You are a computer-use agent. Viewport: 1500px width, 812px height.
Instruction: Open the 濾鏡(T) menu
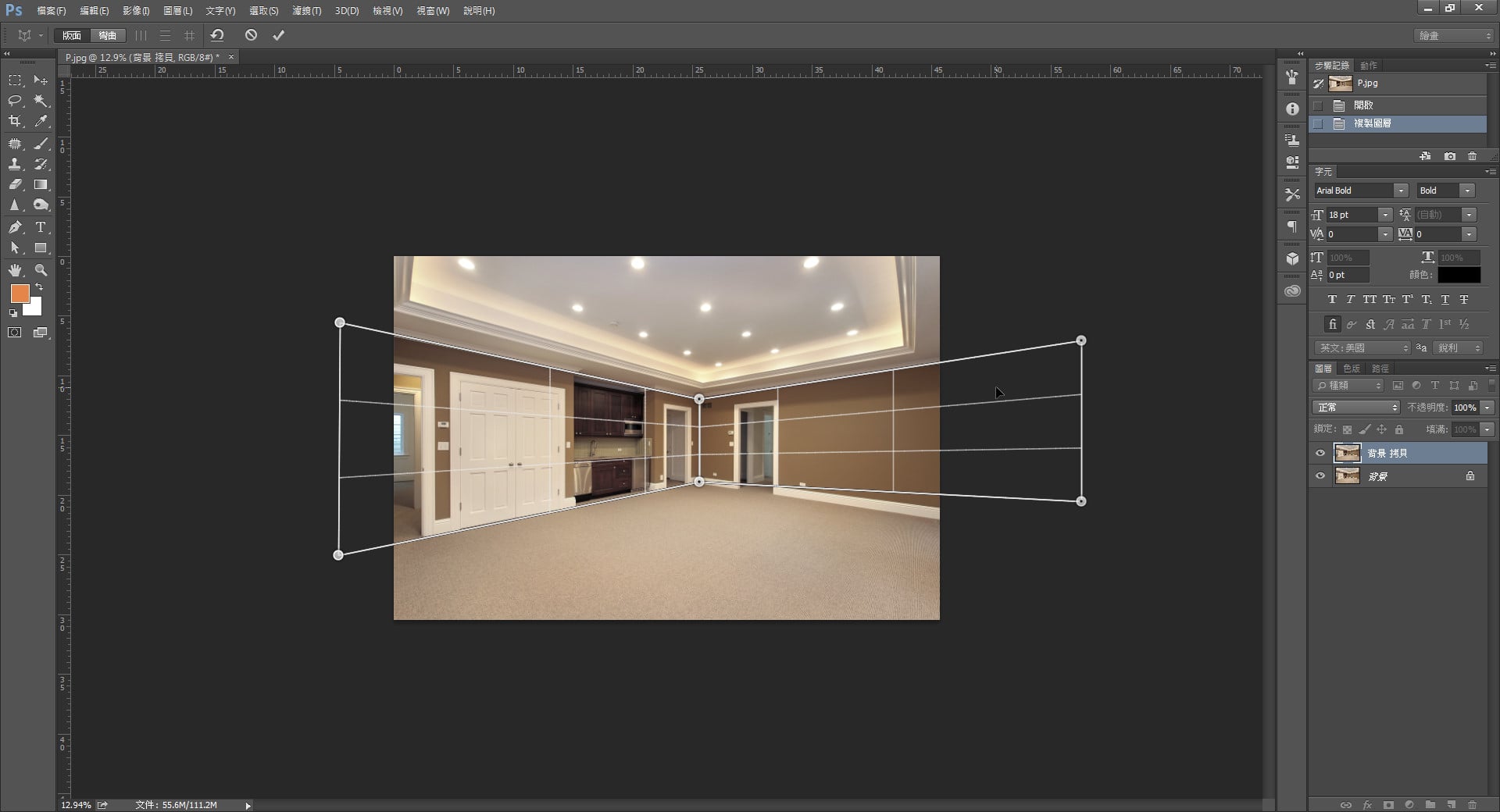tap(306, 11)
